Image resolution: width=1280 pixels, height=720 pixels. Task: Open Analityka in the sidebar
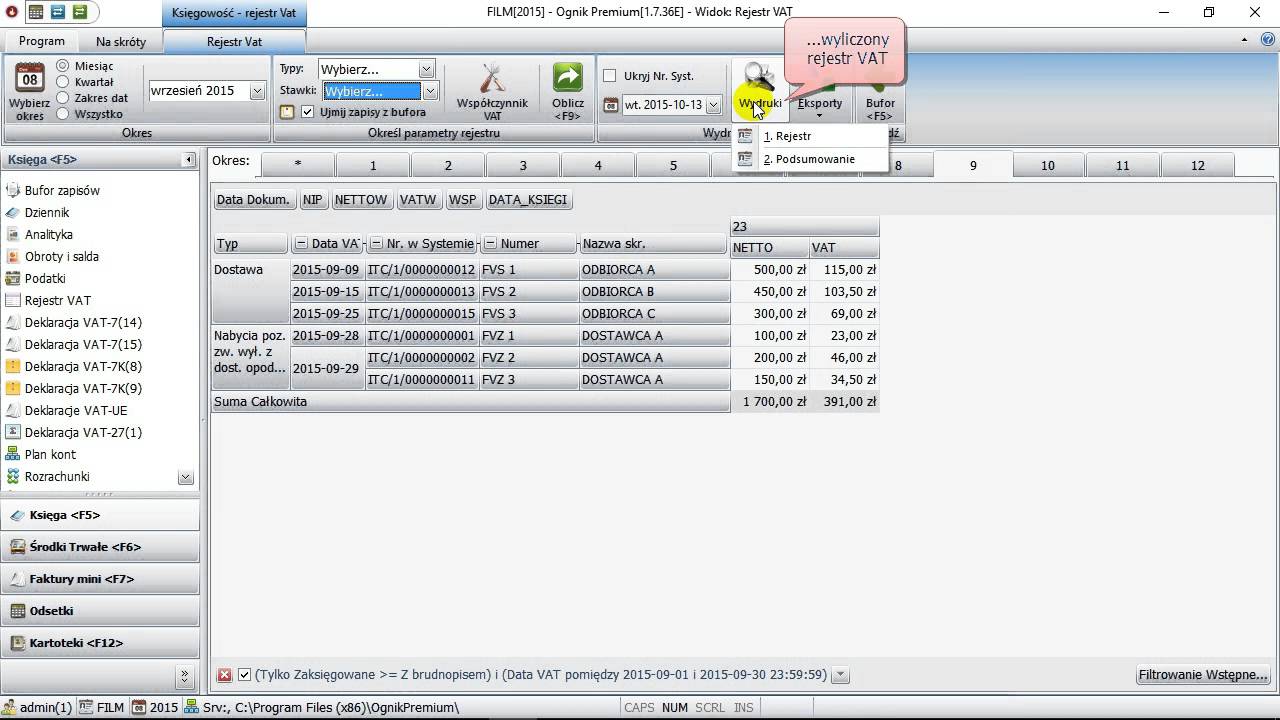click(x=49, y=234)
